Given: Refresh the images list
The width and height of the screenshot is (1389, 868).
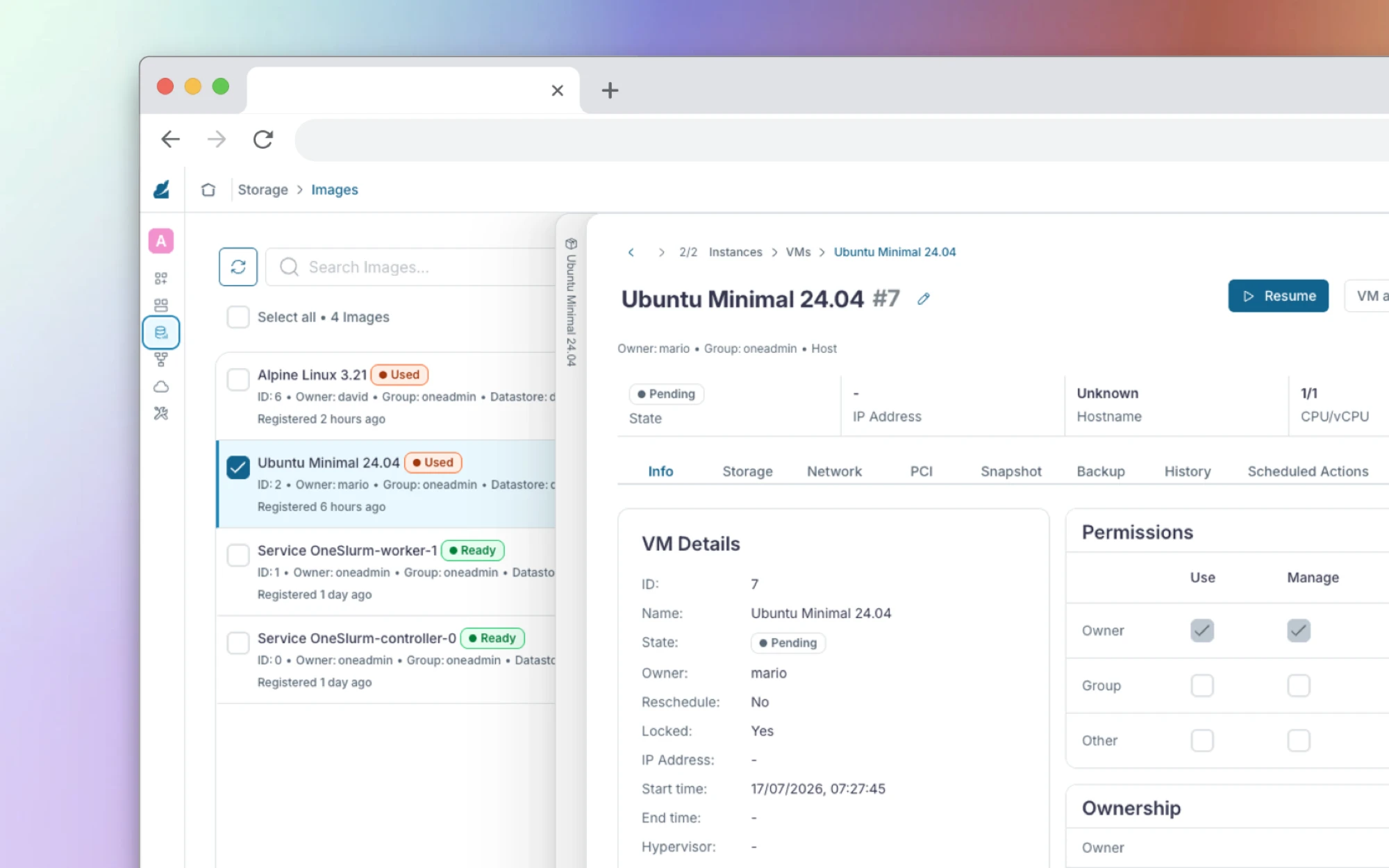Looking at the screenshot, I should (238, 267).
